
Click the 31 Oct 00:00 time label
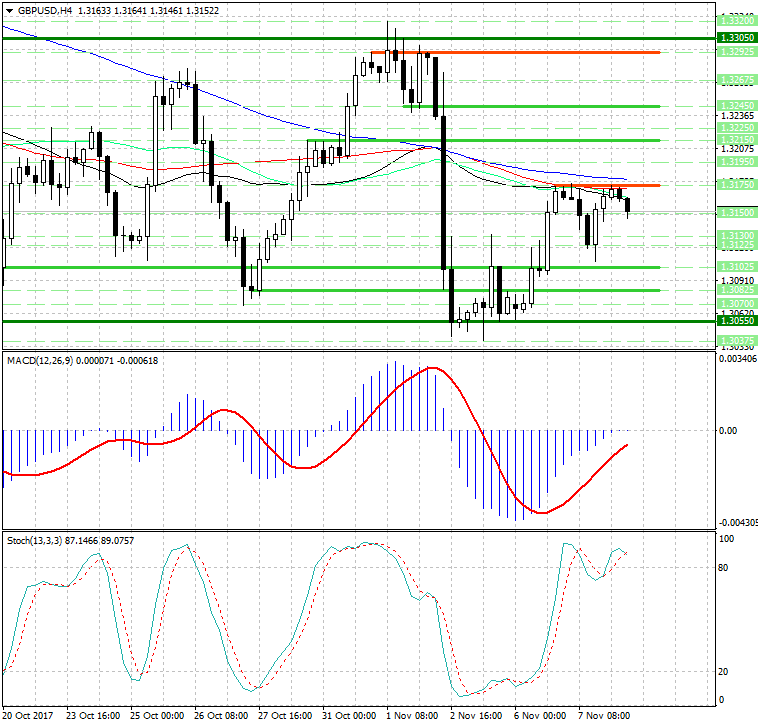point(347,716)
